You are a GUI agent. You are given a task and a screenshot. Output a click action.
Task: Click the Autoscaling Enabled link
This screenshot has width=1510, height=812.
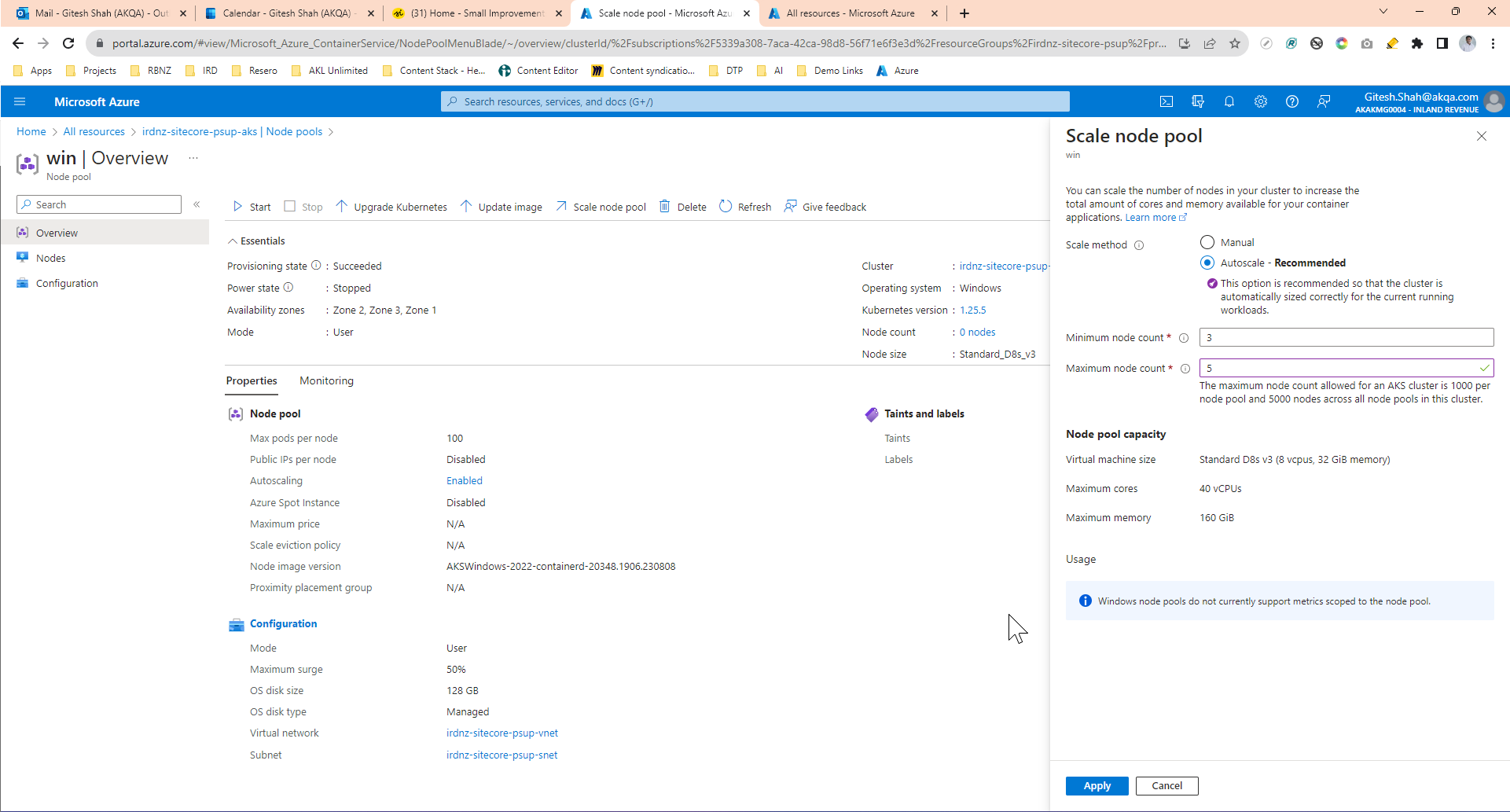(465, 481)
